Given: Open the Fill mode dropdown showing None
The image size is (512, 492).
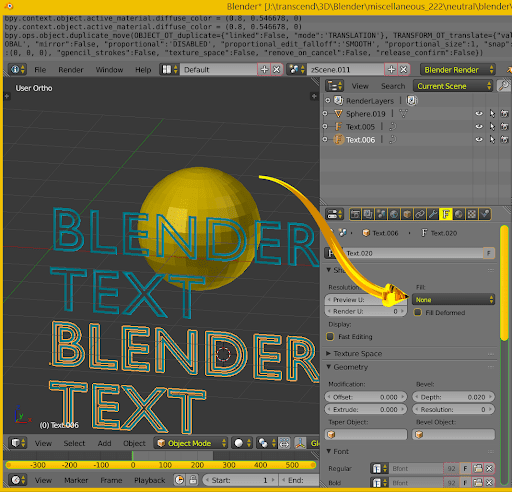Looking at the screenshot, I should tap(454, 300).
